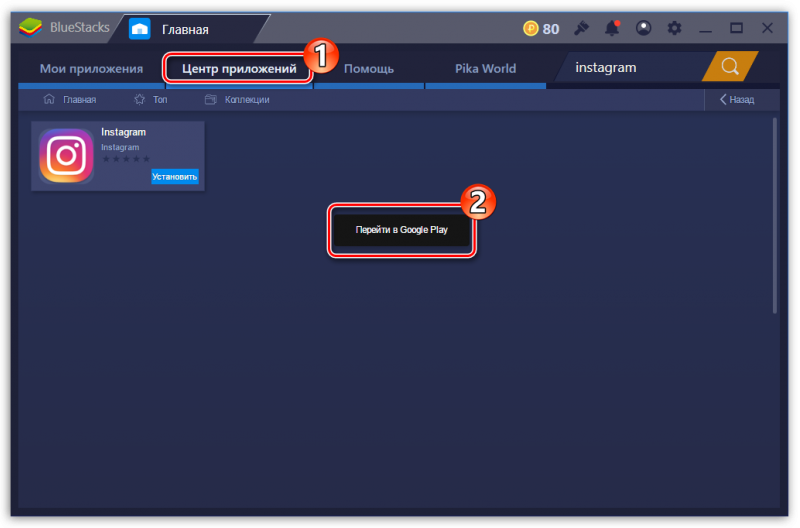Open the Коллекции section

pyautogui.click(x=247, y=100)
